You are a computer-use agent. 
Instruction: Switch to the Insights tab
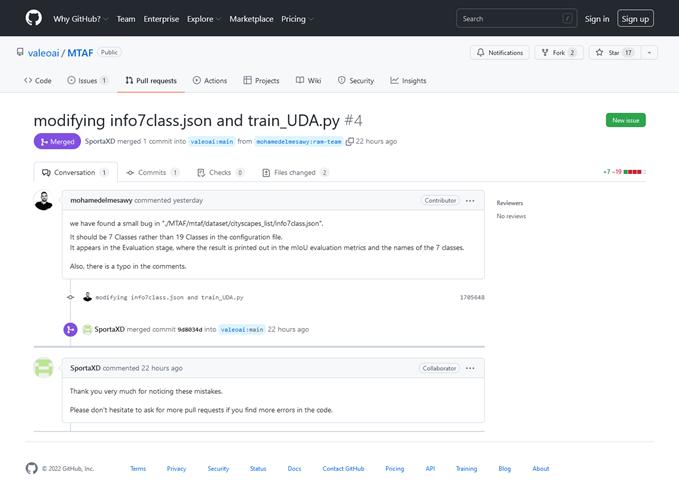click(x=408, y=81)
